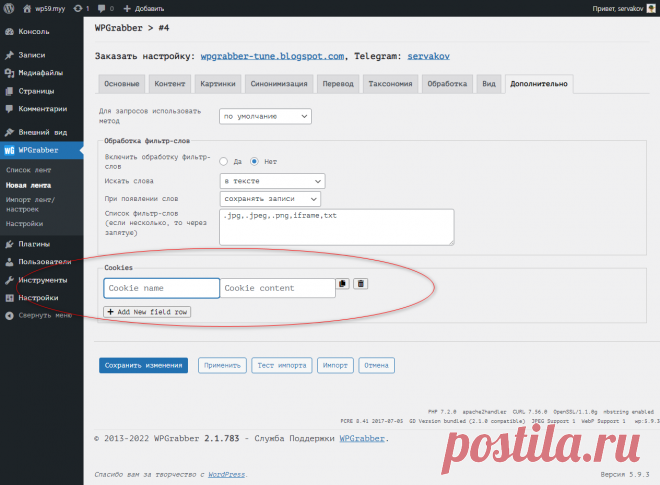660x485 pixels.
Task: Open Импорт лент/настроек submenu
Action: click(x=30, y=205)
